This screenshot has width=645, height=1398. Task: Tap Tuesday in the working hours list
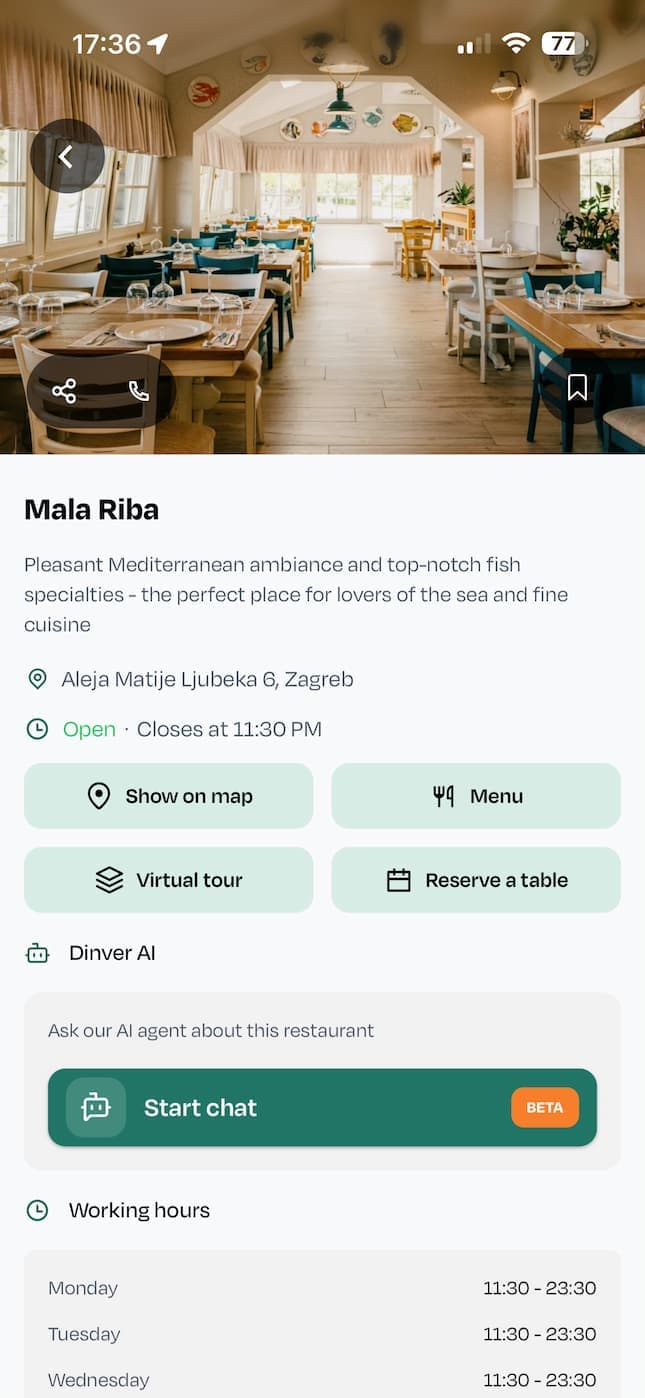pos(322,1334)
